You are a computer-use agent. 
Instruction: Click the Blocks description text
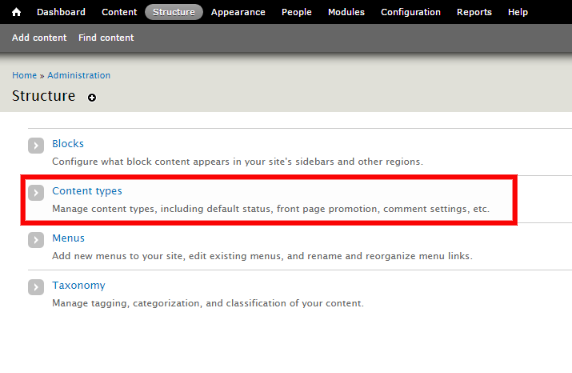coord(237,162)
